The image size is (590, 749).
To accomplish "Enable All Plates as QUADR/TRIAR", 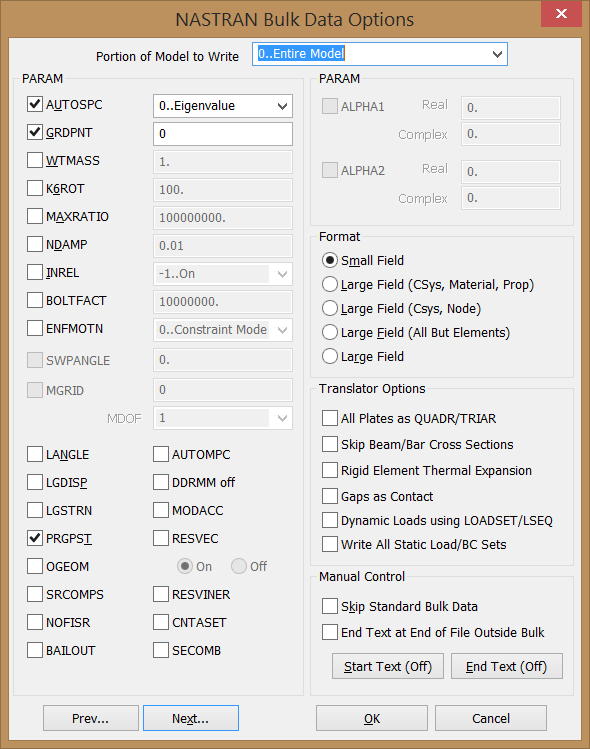I will [x=330, y=418].
